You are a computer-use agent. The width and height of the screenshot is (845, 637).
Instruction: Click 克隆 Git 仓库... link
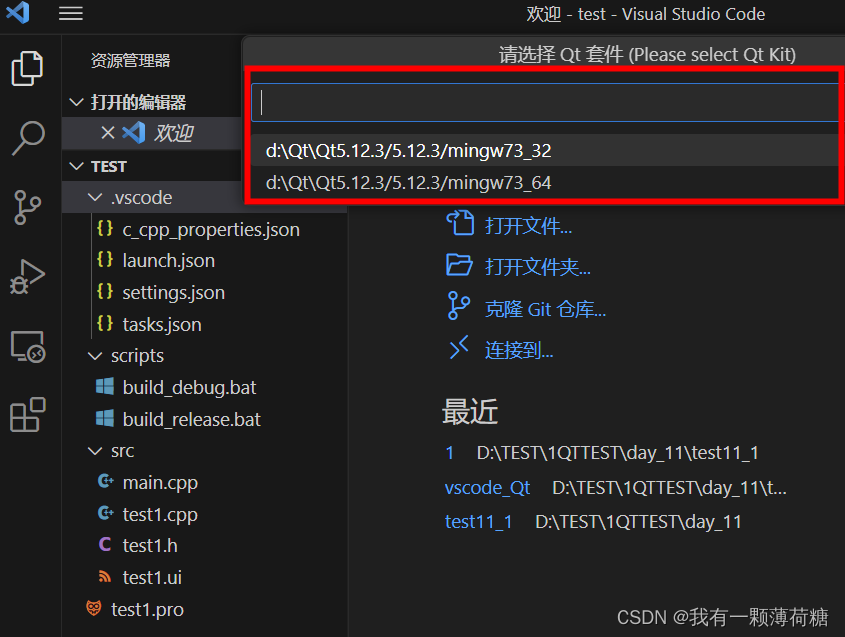(x=545, y=309)
